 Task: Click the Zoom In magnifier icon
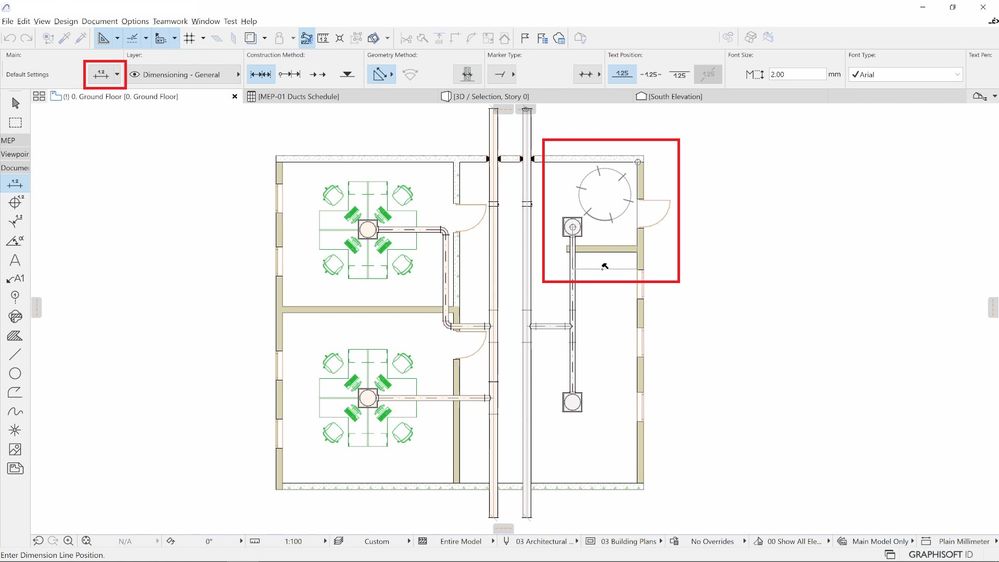(x=68, y=541)
